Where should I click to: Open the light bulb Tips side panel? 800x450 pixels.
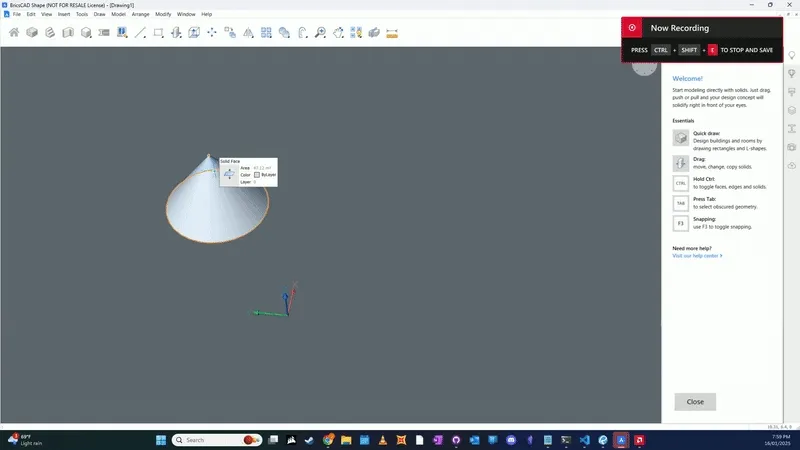pyautogui.click(x=792, y=55)
